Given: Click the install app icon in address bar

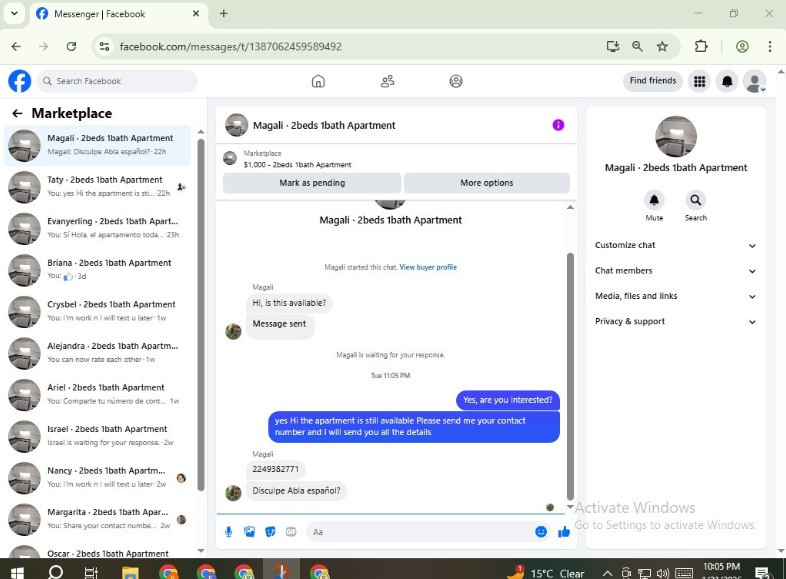Looking at the screenshot, I should 613,47.
